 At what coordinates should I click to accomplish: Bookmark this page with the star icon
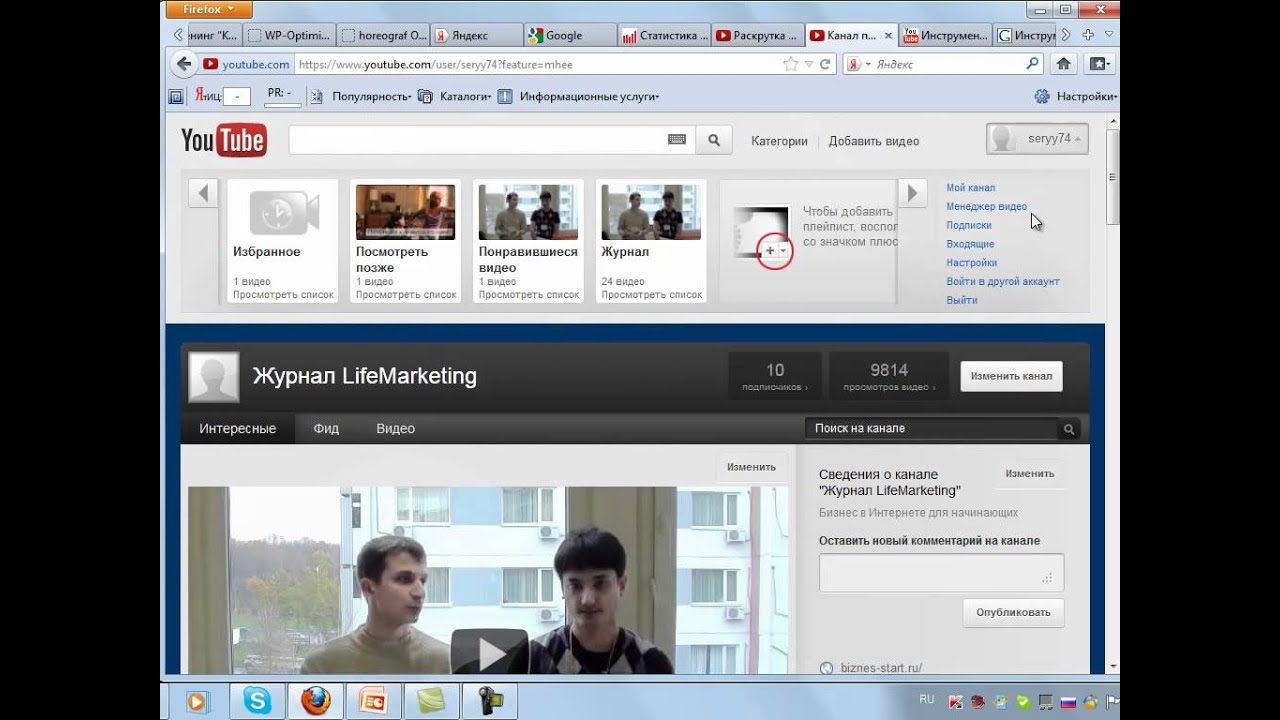pyautogui.click(x=791, y=64)
